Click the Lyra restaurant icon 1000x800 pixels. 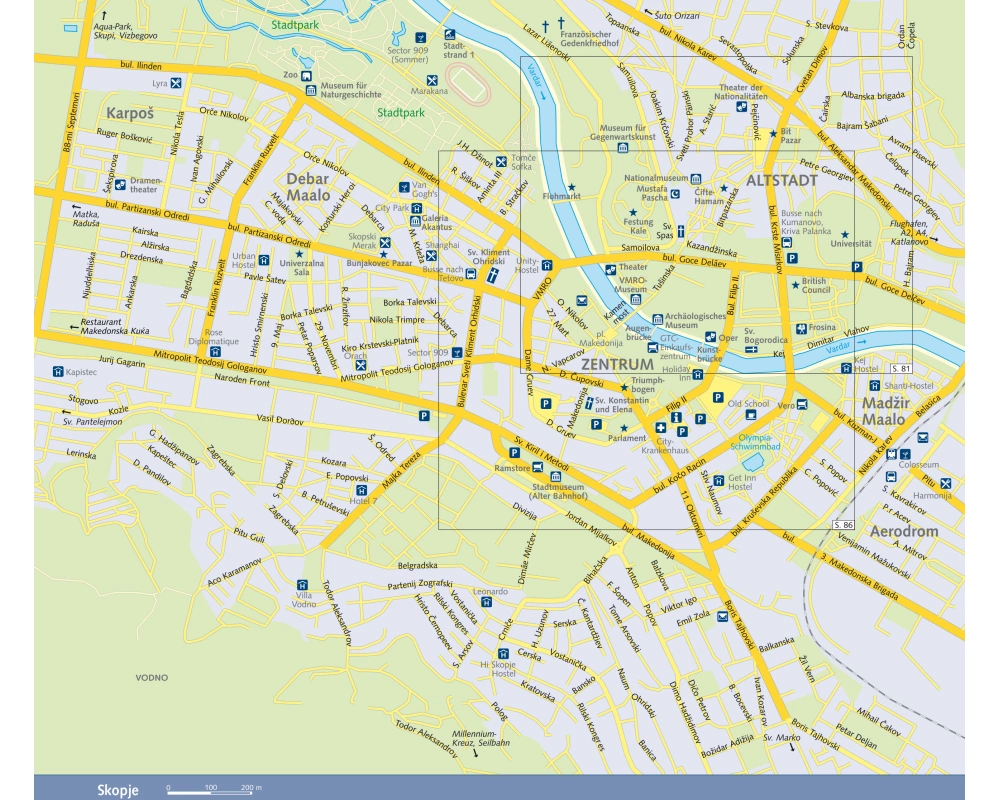[x=176, y=83]
